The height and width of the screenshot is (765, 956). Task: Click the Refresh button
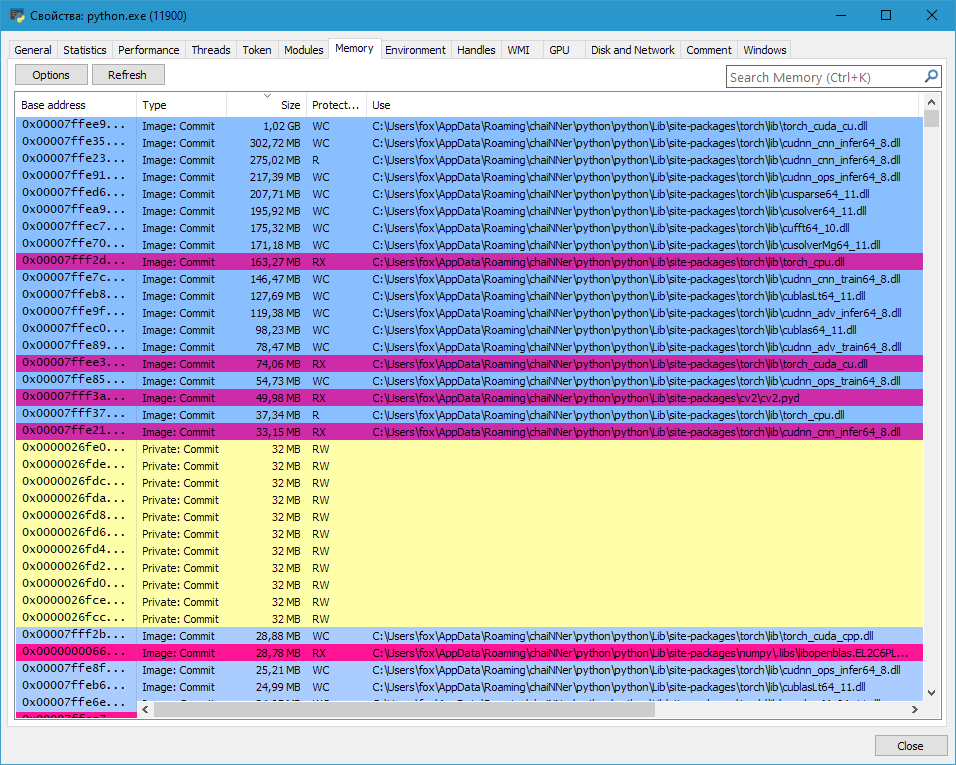click(127, 75)
